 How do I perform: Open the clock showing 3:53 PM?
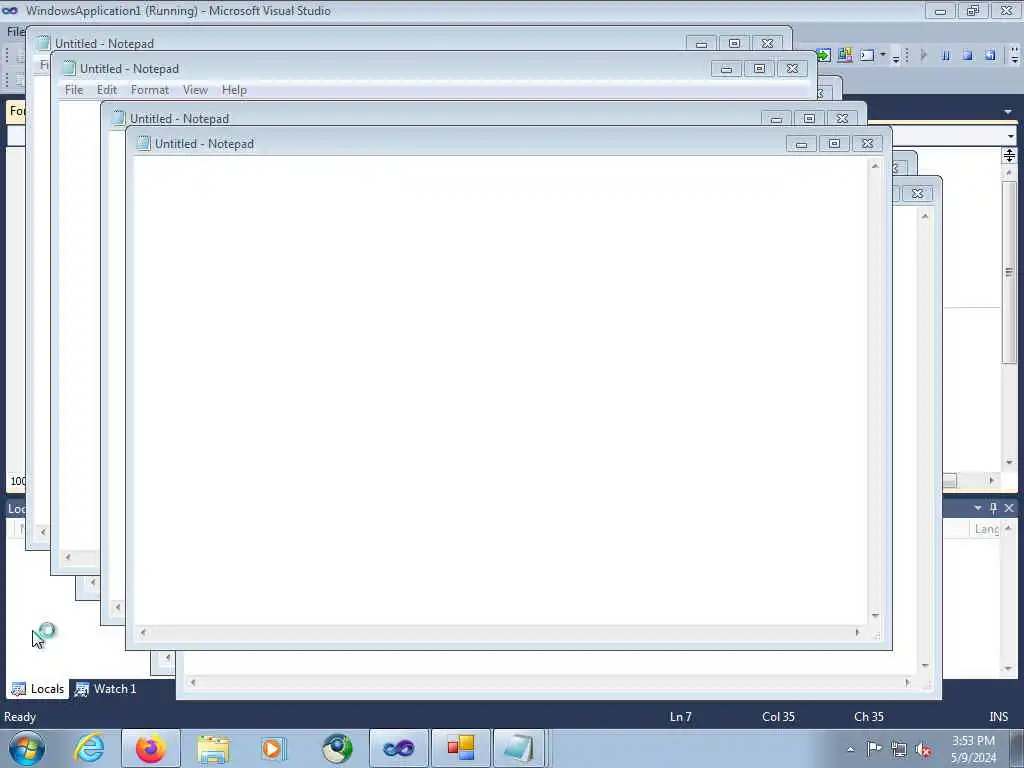973,749
